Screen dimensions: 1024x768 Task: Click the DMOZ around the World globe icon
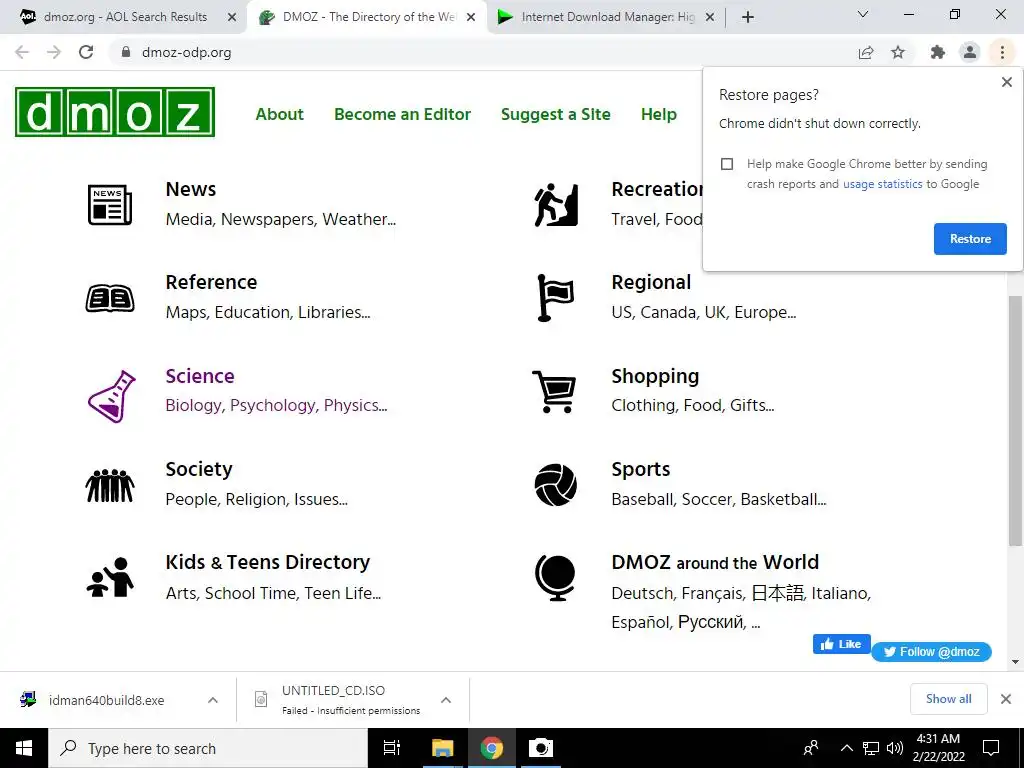pos(555,578)
